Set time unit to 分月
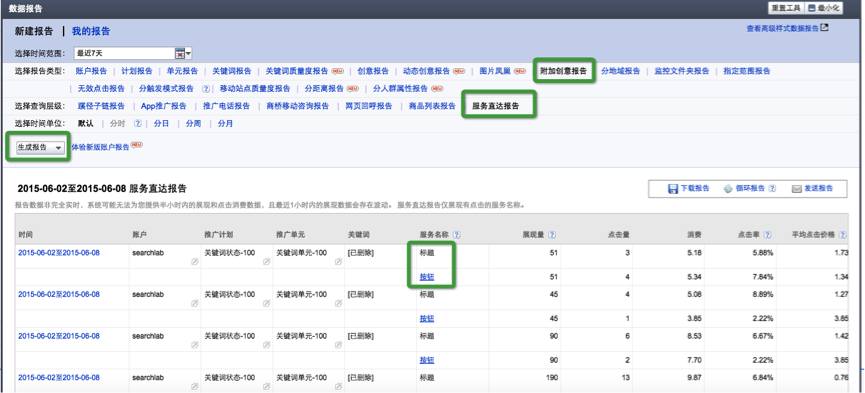865x393 pixels. (225, 124)
